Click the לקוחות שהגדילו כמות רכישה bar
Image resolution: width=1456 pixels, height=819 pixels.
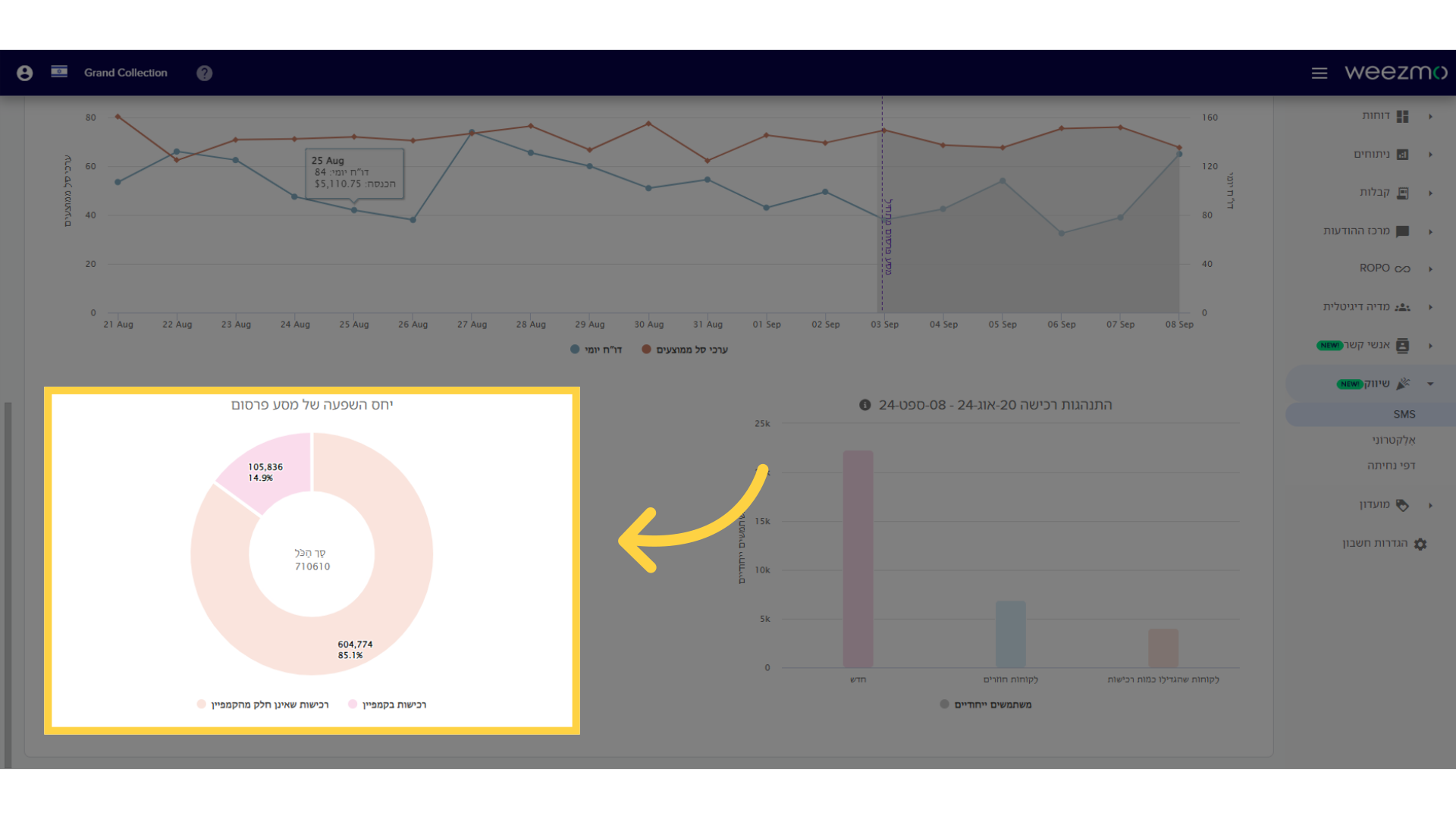(1163, 648)
